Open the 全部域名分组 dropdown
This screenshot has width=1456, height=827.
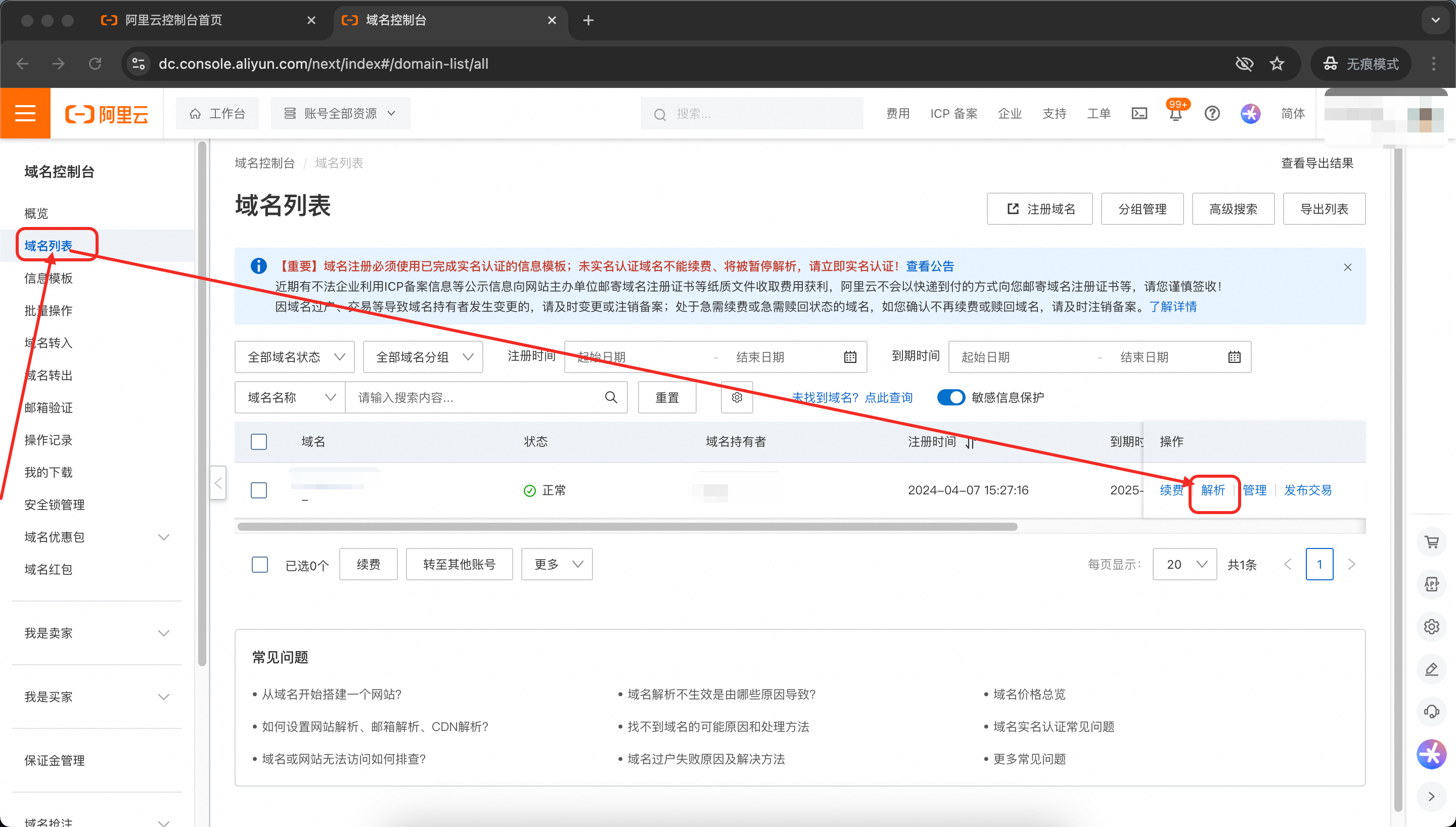pos(423,357)
